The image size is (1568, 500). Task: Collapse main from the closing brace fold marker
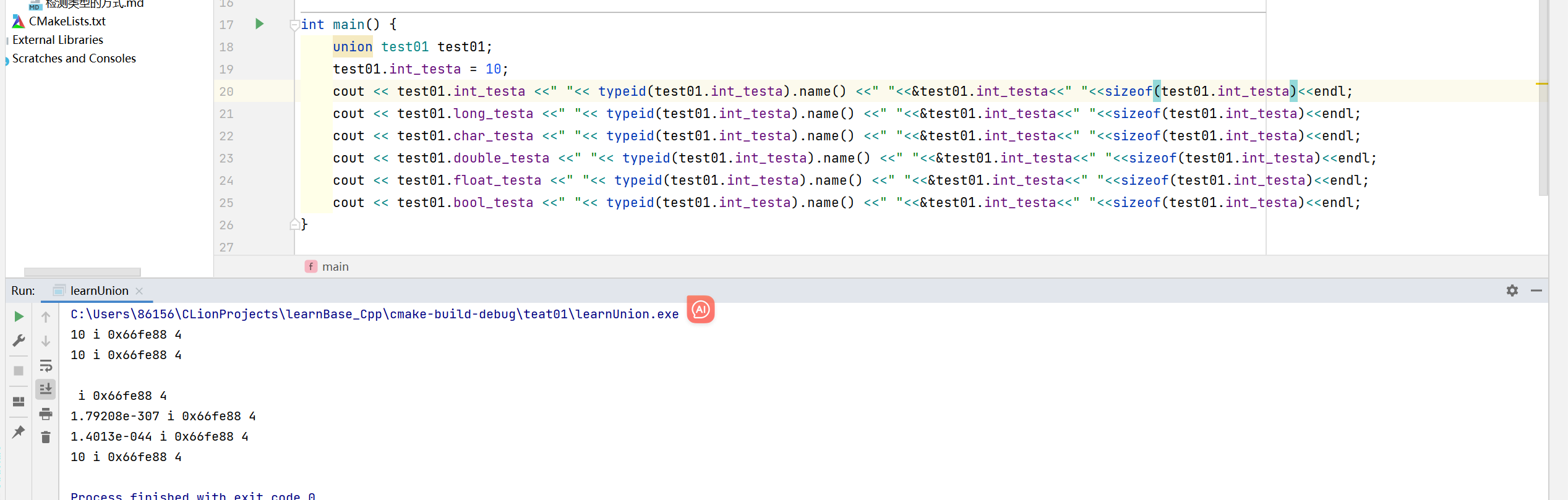tap(294, 224)
